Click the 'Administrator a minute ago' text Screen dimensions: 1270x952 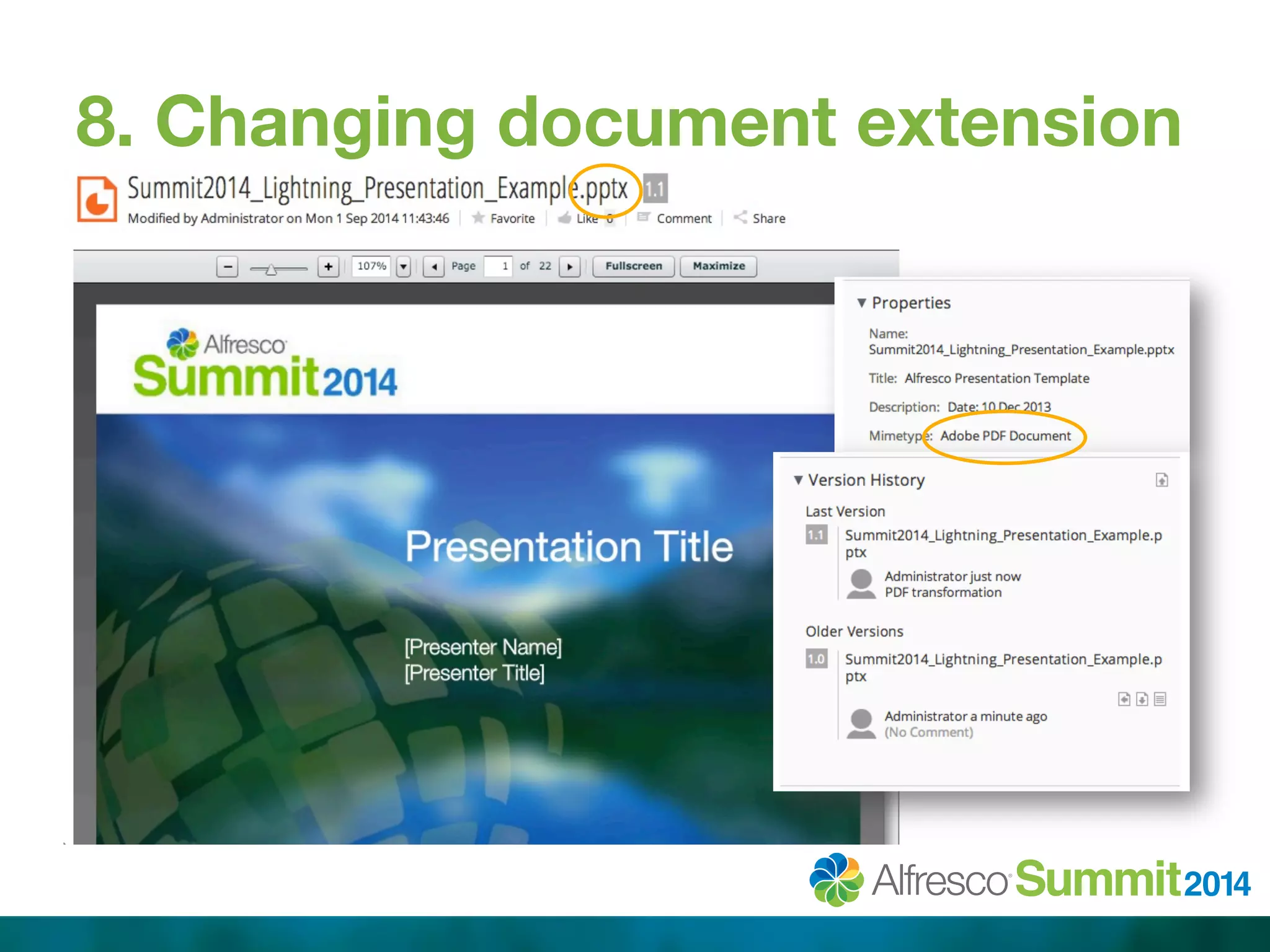coord(966,716)
